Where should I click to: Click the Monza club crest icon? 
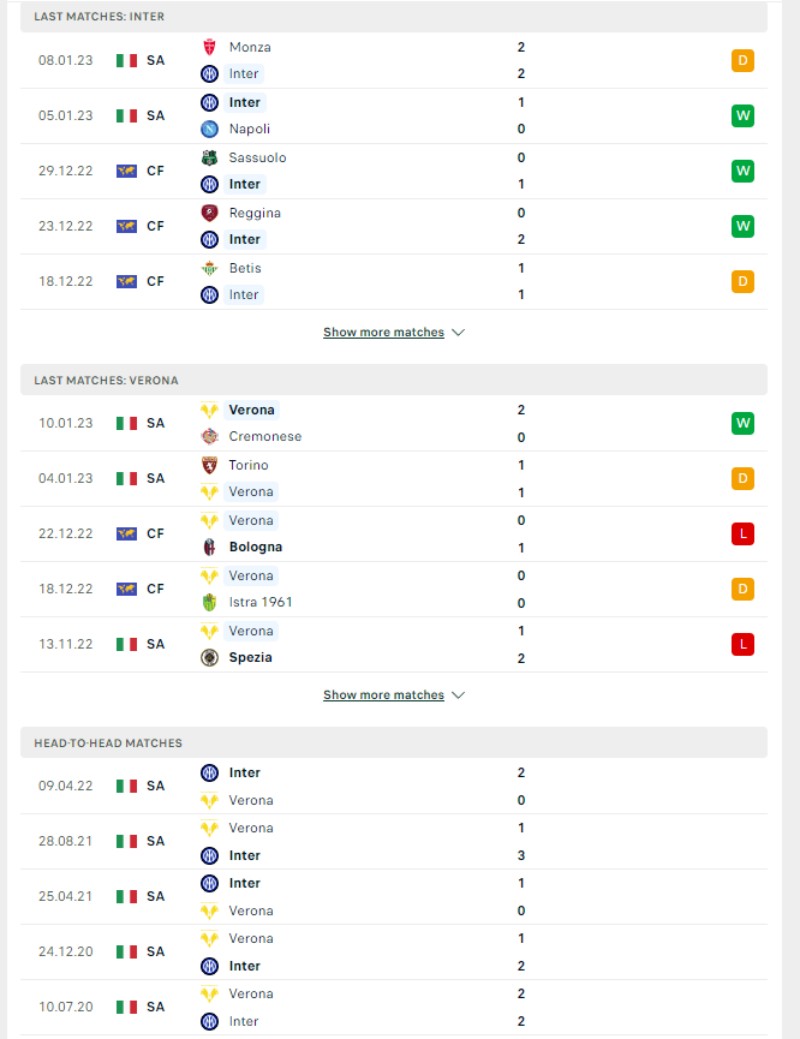pos(209,47)
